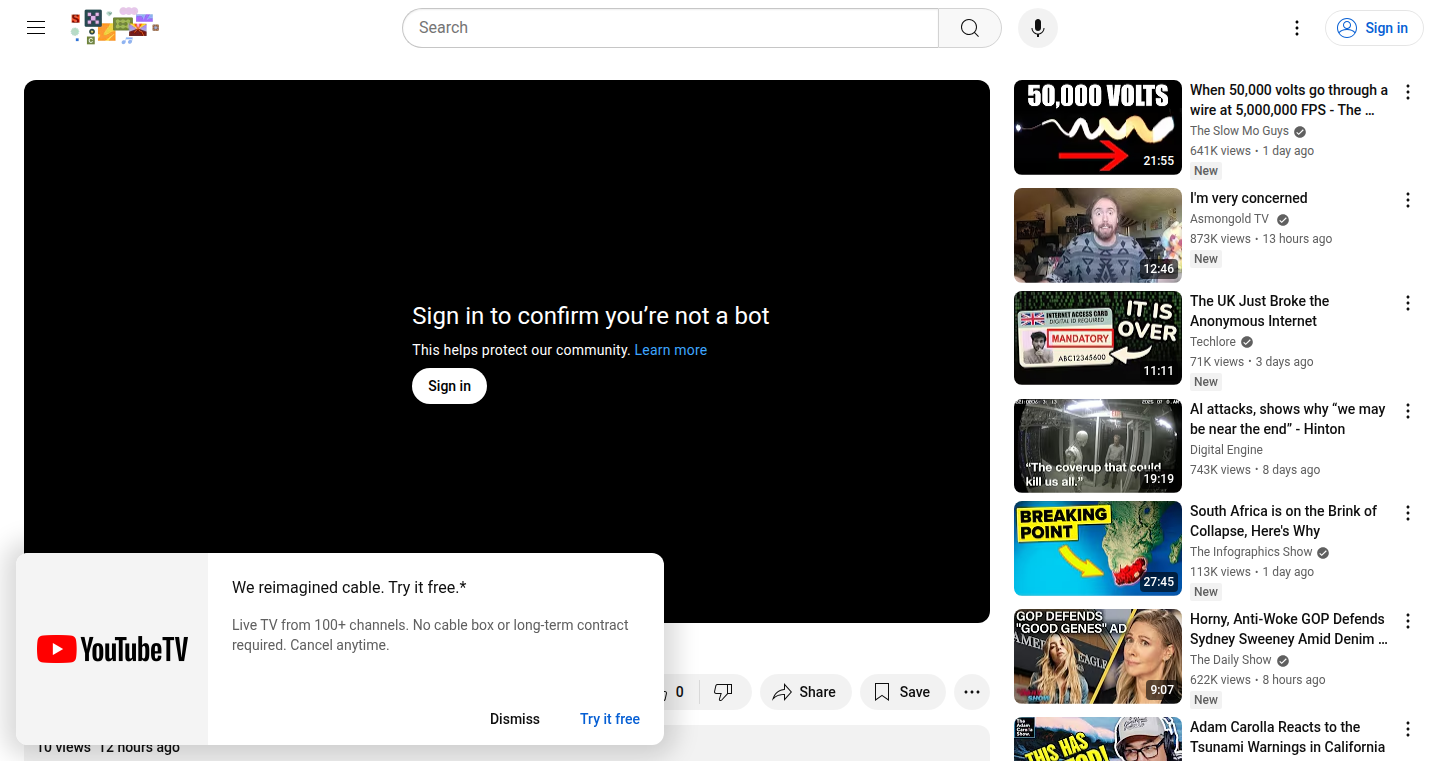The image size is (1440, 761).
Task: Open BREAKING POINT thumbnail
Action: pos(1098,549)
